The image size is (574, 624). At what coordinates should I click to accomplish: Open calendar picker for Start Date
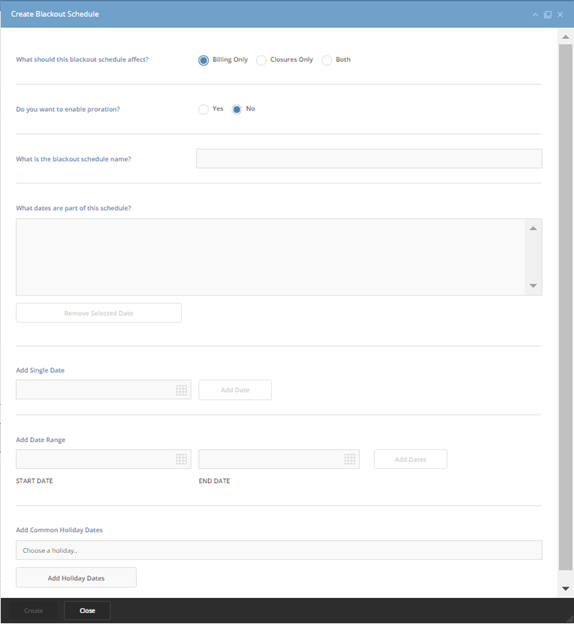182,459
